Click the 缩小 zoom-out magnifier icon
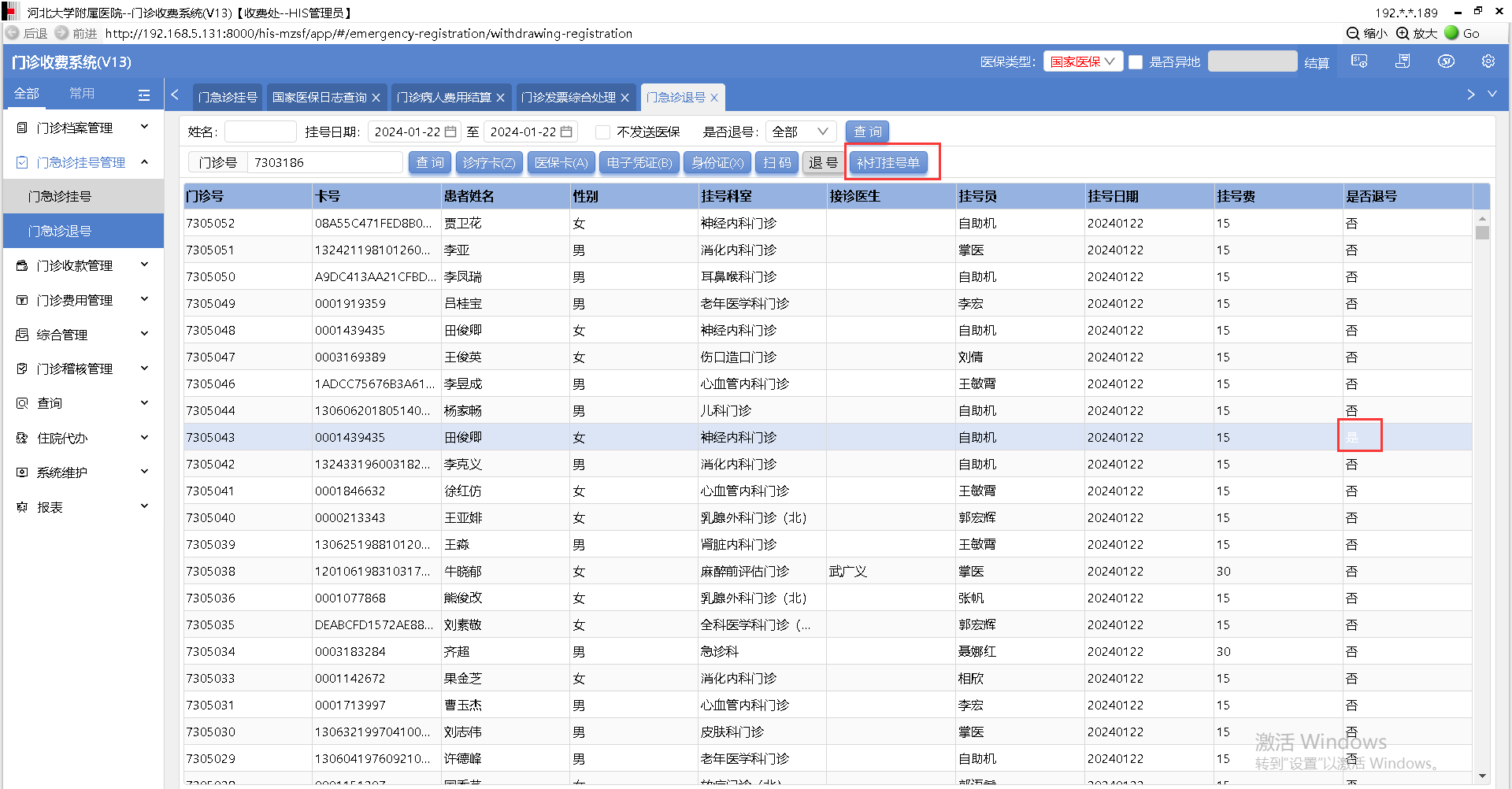This screenshot has height=789, width=1512. [1353, 33]
